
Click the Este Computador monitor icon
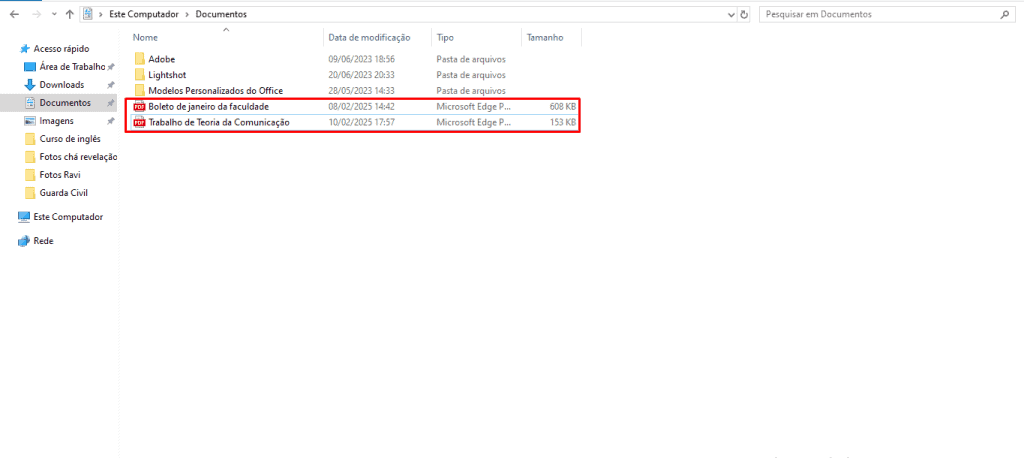[24, 217]
